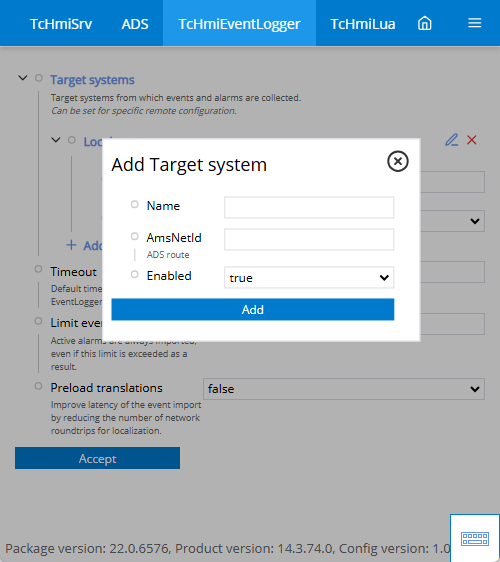The height and width of the screenshot is (562, 500).
Task: Focus the Name input field
Action: pyautogui.click(x=309, y=207)
